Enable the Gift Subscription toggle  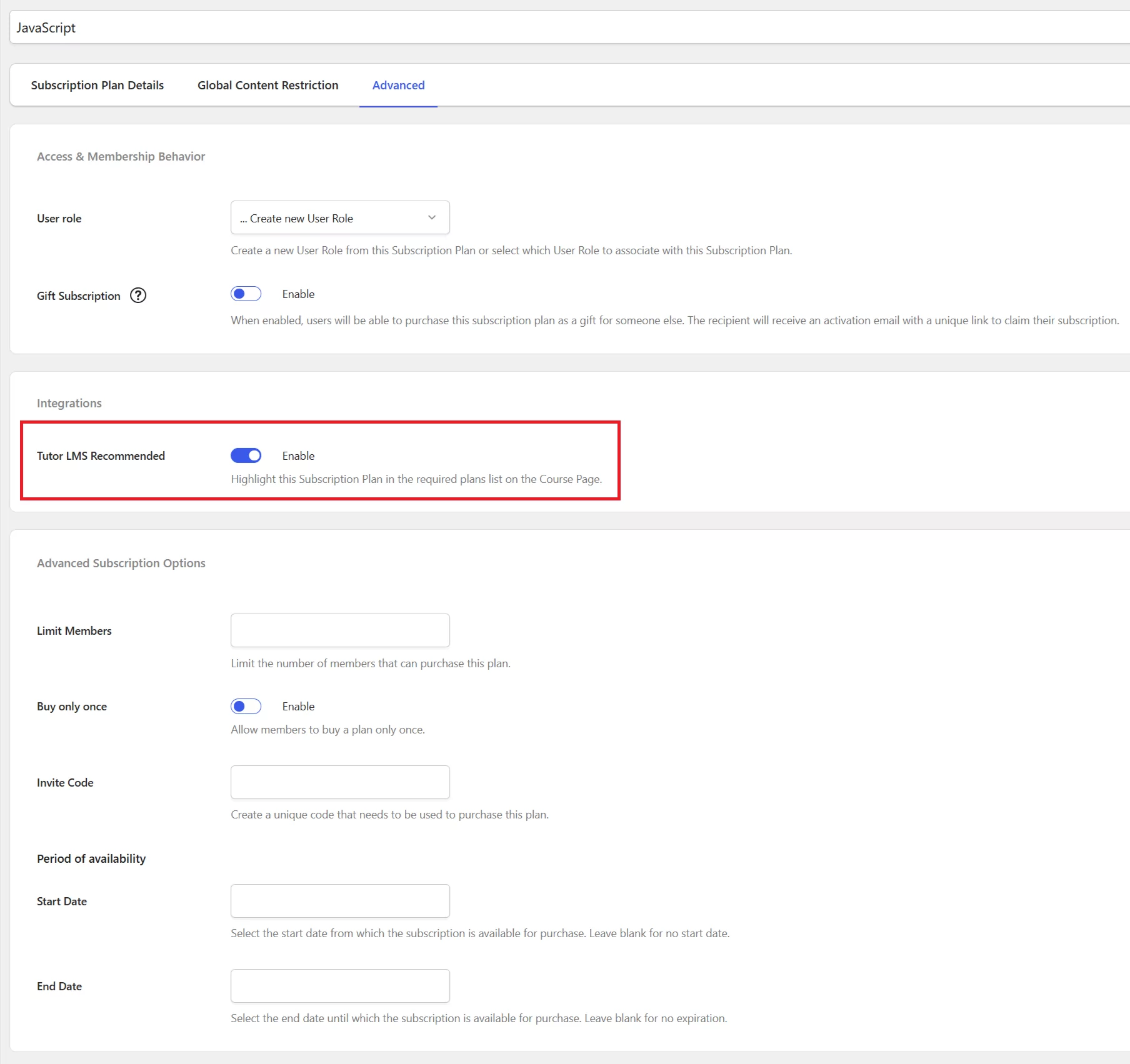(x=246, y=294)
